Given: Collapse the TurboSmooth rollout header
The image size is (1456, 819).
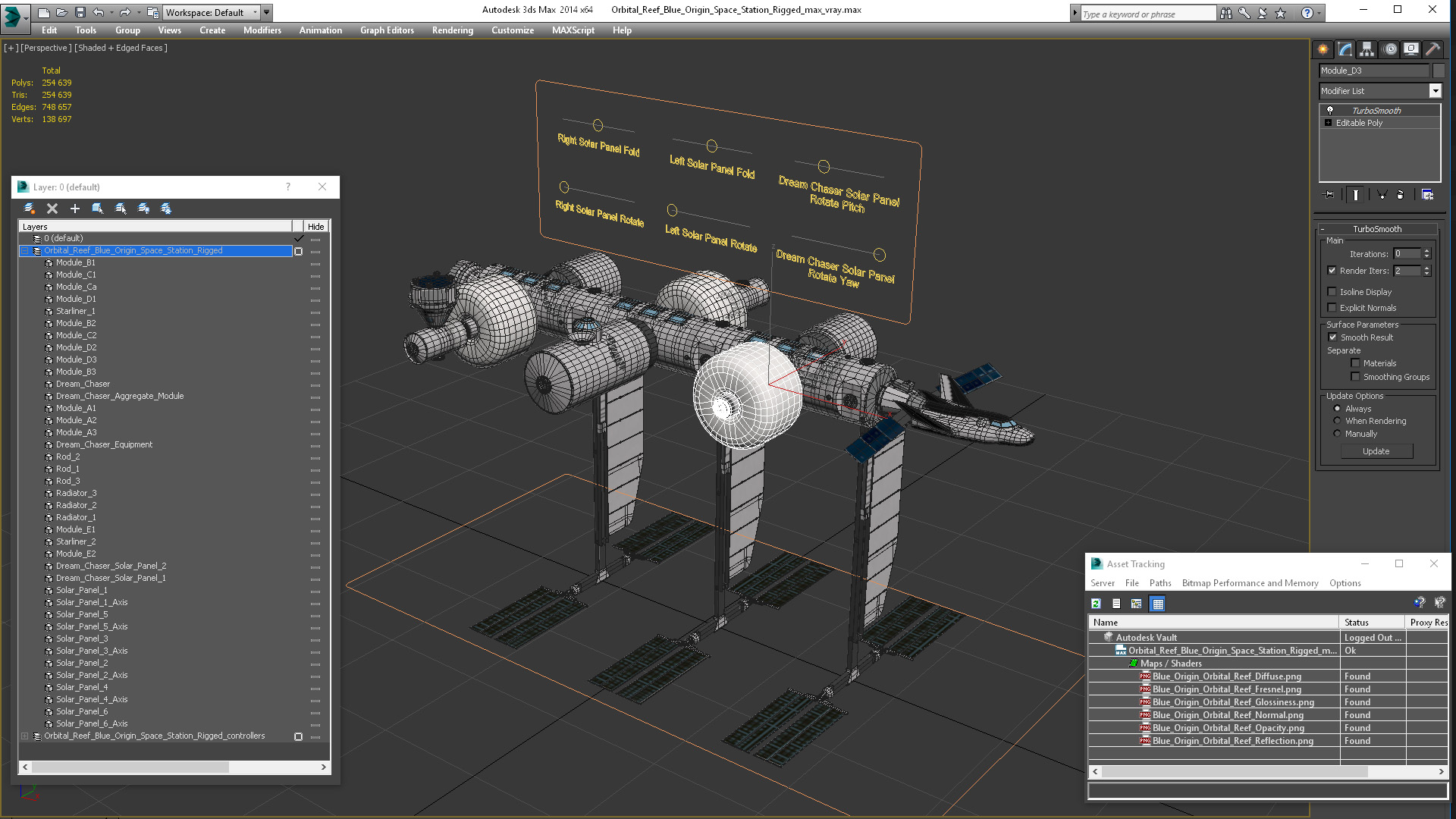Looking at the screenshot, I should 1377,229.
